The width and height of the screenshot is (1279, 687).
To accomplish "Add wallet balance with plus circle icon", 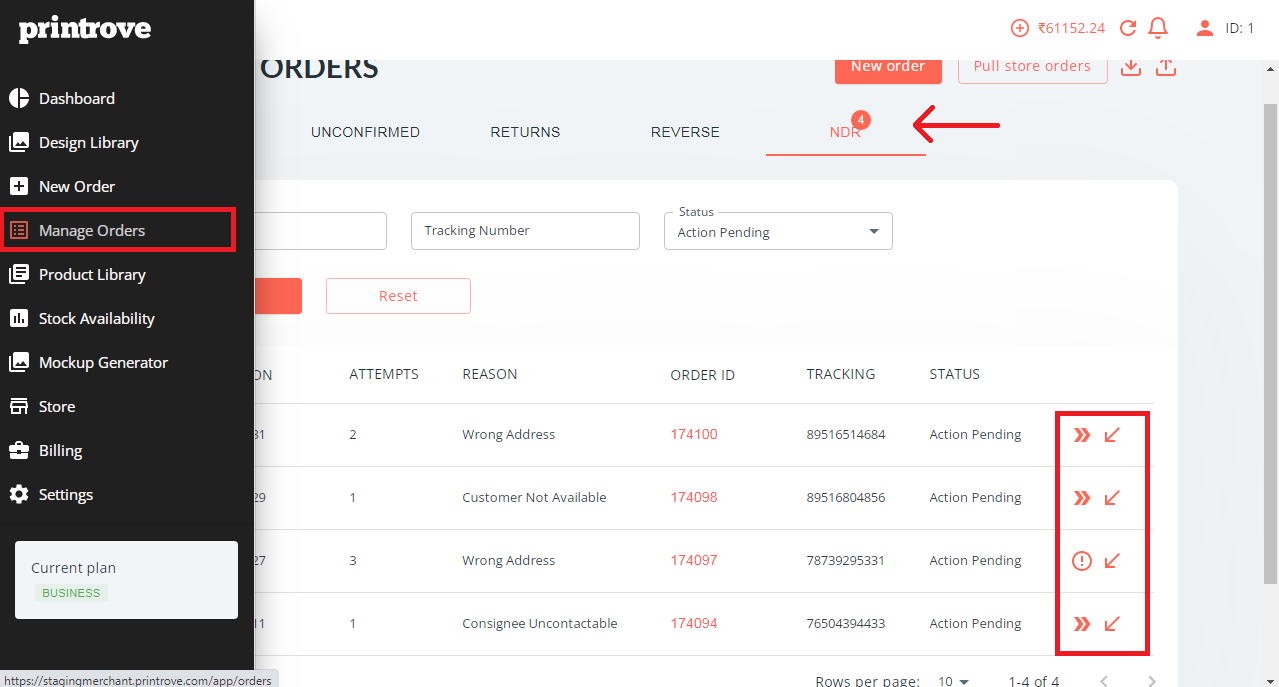I will pos(1020,28).
